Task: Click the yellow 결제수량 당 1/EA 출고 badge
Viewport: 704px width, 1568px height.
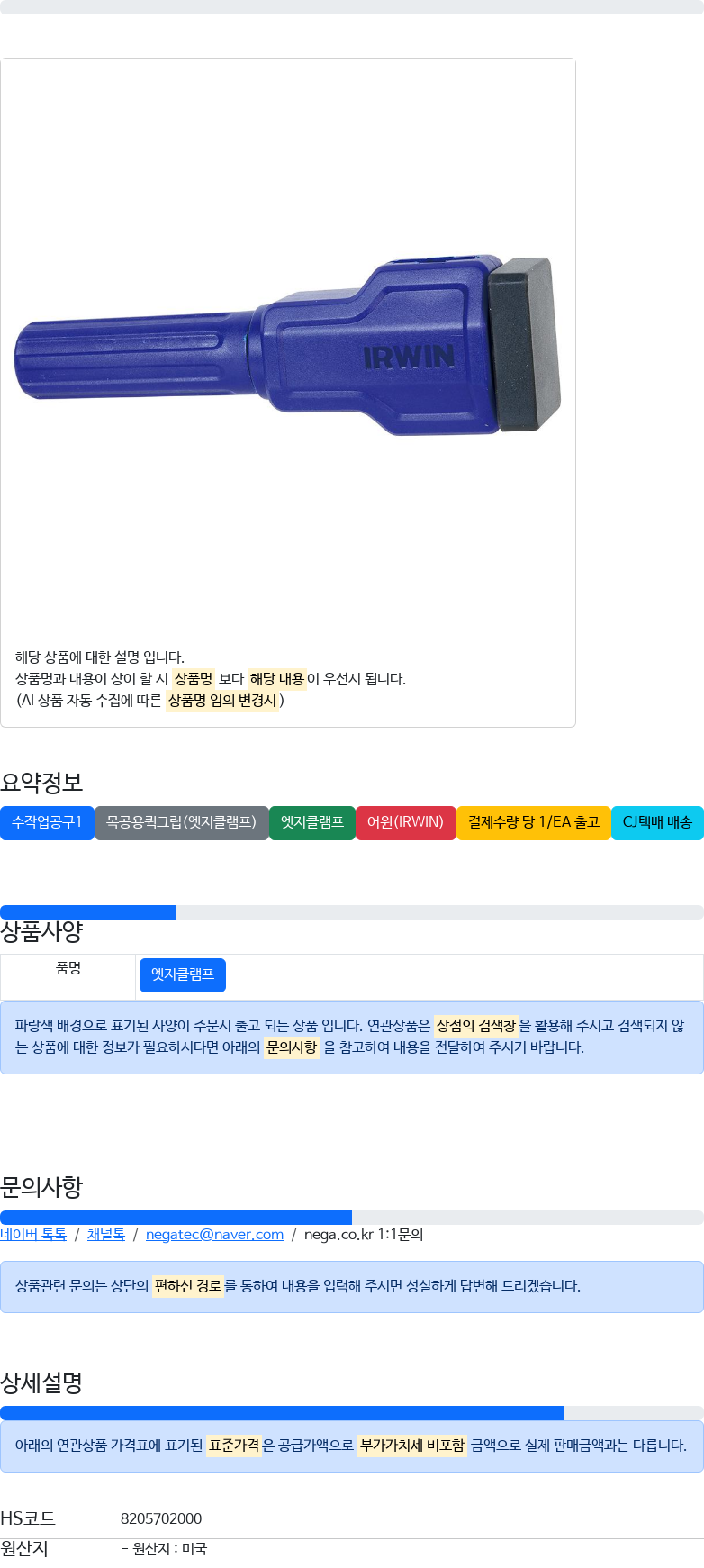Action: pos(534,822)
